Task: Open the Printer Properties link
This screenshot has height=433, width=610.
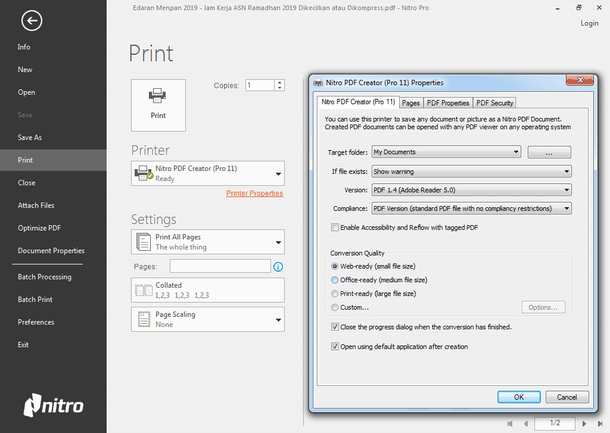Action: point(254,193)
